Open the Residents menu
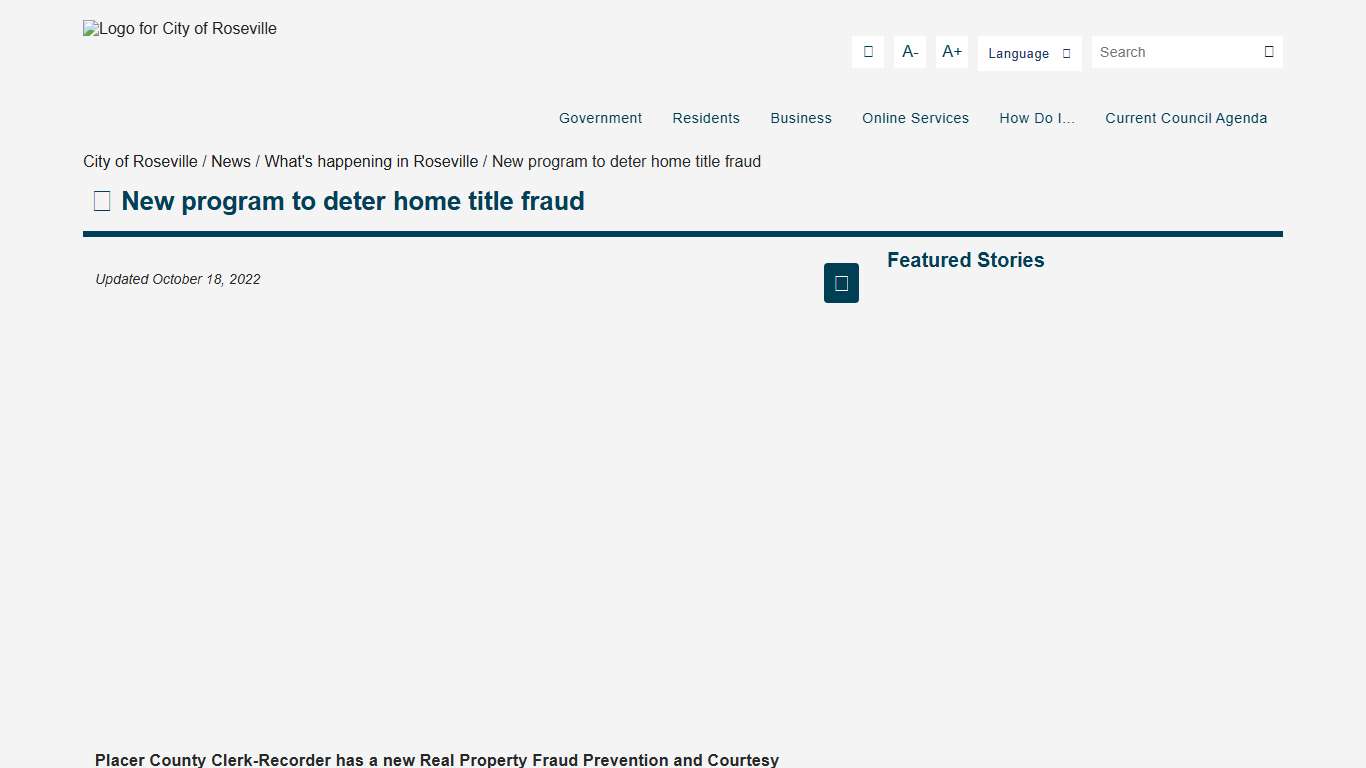1366x768 pixels. 706,118
